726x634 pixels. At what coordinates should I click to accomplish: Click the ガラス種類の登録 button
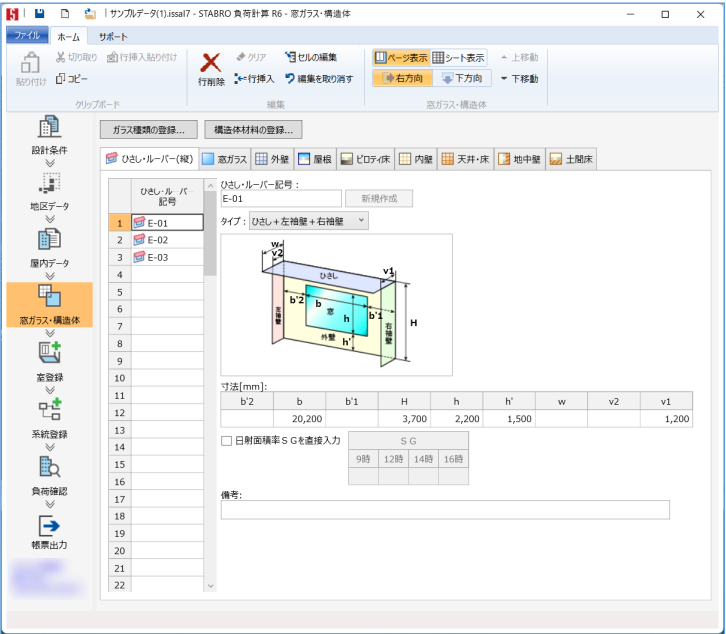148,129
